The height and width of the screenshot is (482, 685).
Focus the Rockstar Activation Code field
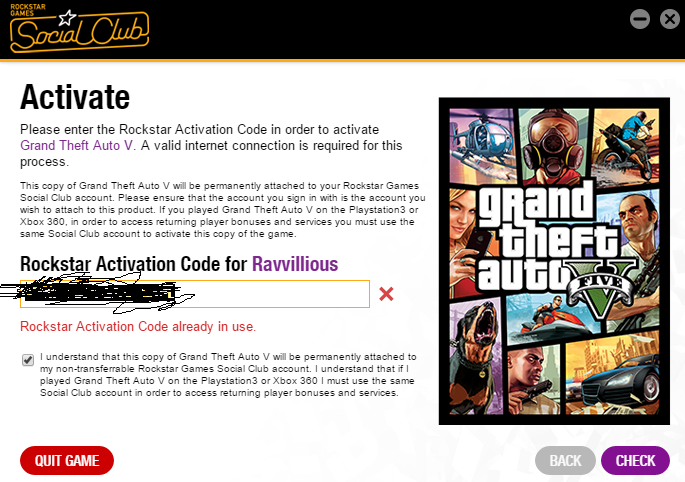tap(195, 294)
